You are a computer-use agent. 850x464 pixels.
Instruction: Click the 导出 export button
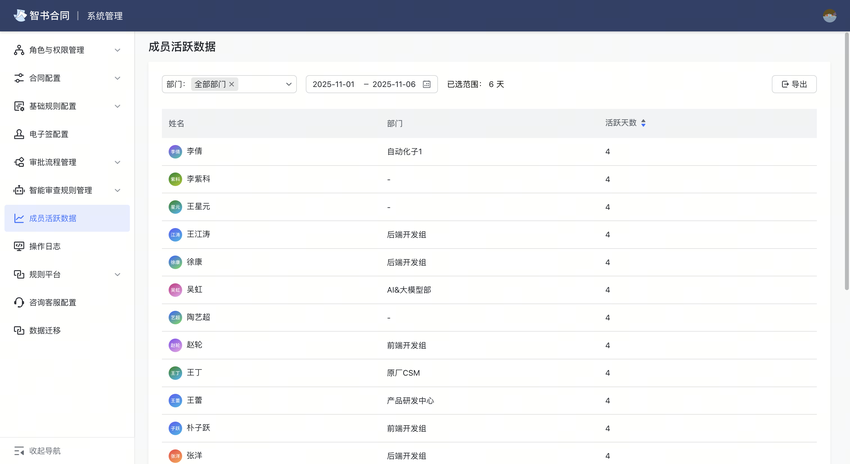794,84
